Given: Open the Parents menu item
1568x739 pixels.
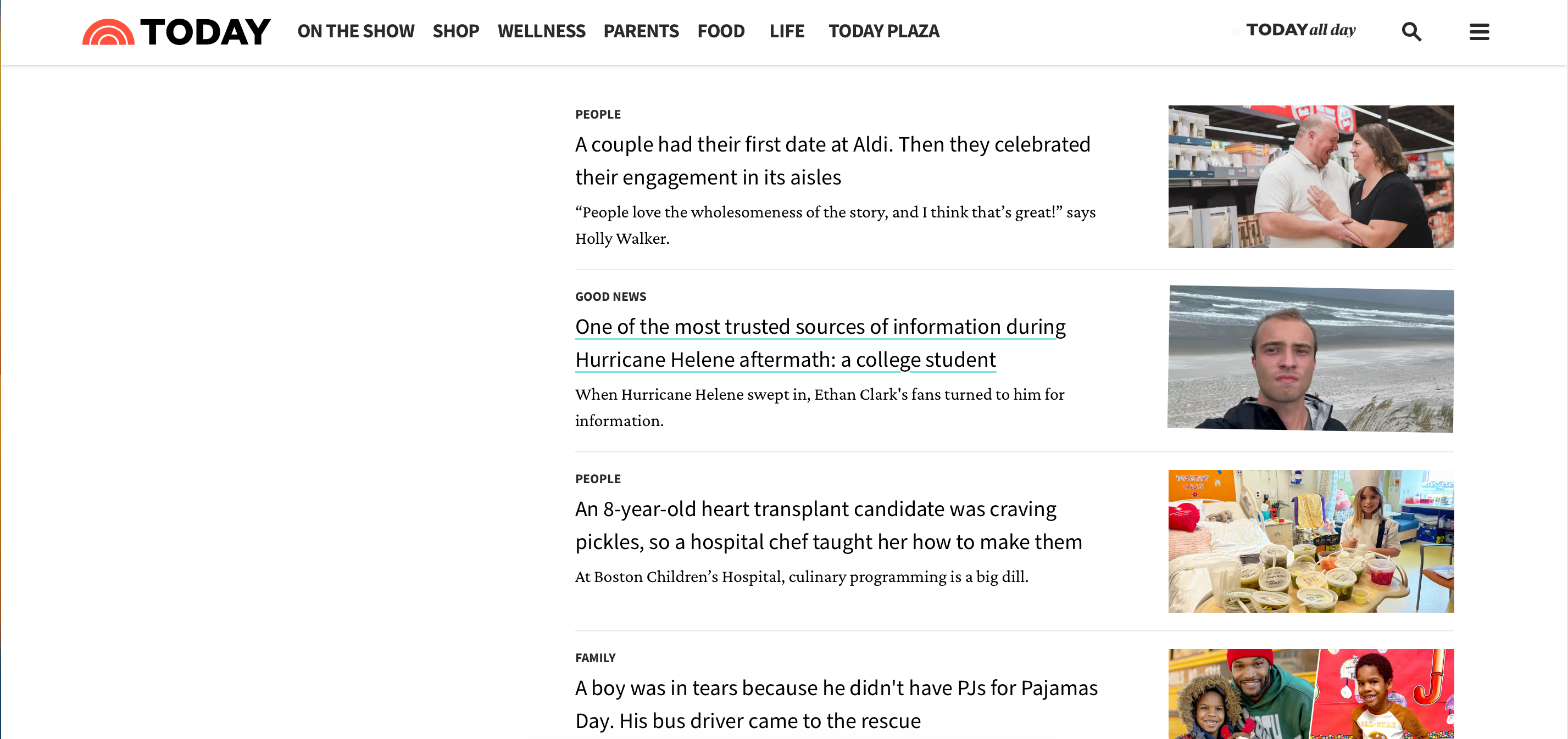Looking at the screenshot, I should pyautogui.click(x=641, y=32).
